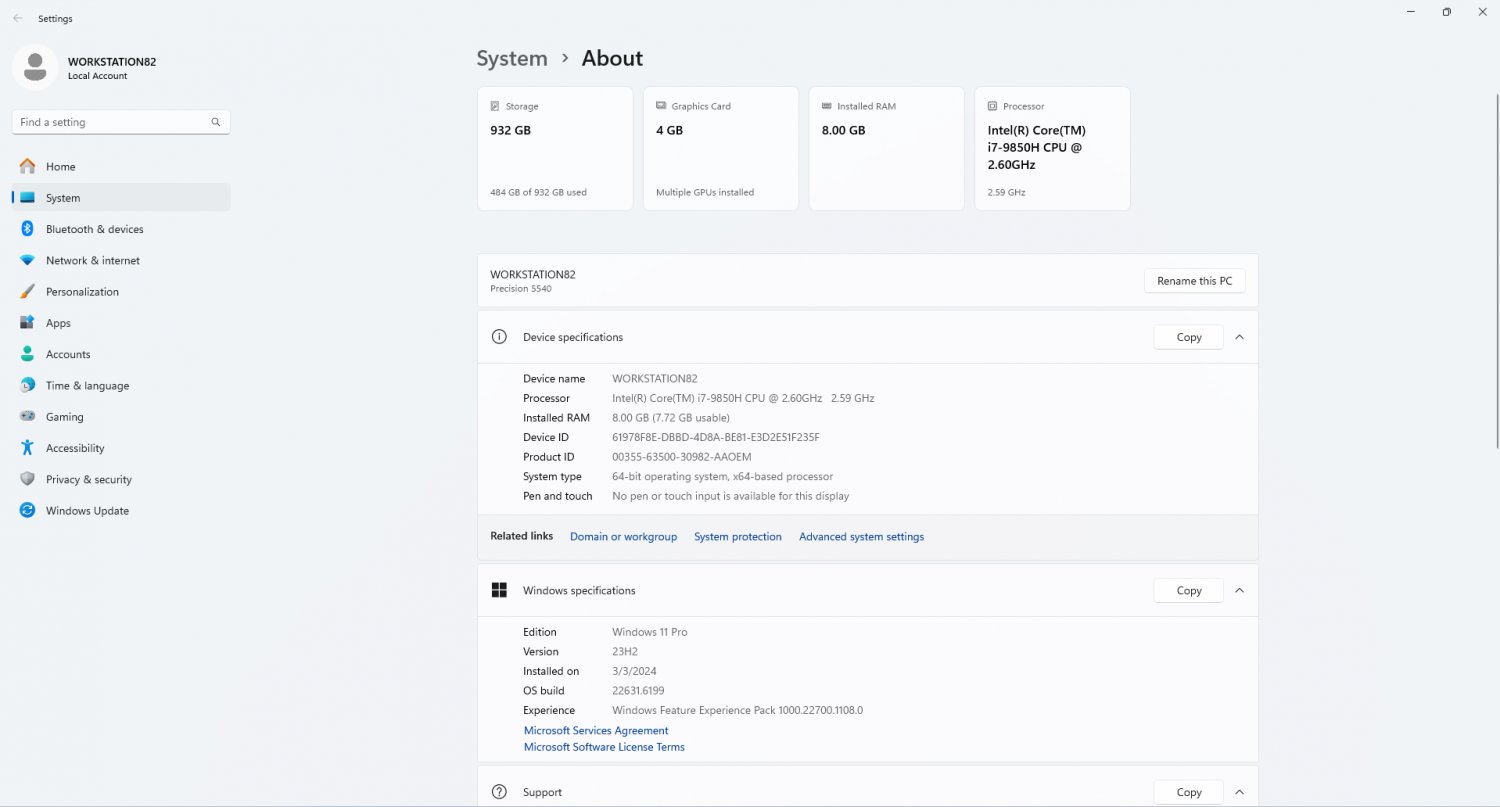The height and width of the screenshot is (807, 1500).
Task: Click the Product ID value 00355-63500-30982-AAOEM
Action: point(681,457)
